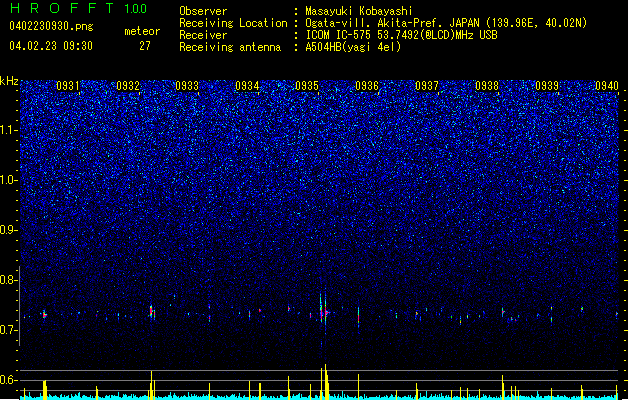Click the tallest yellow intensity spike

pos(325,382)
